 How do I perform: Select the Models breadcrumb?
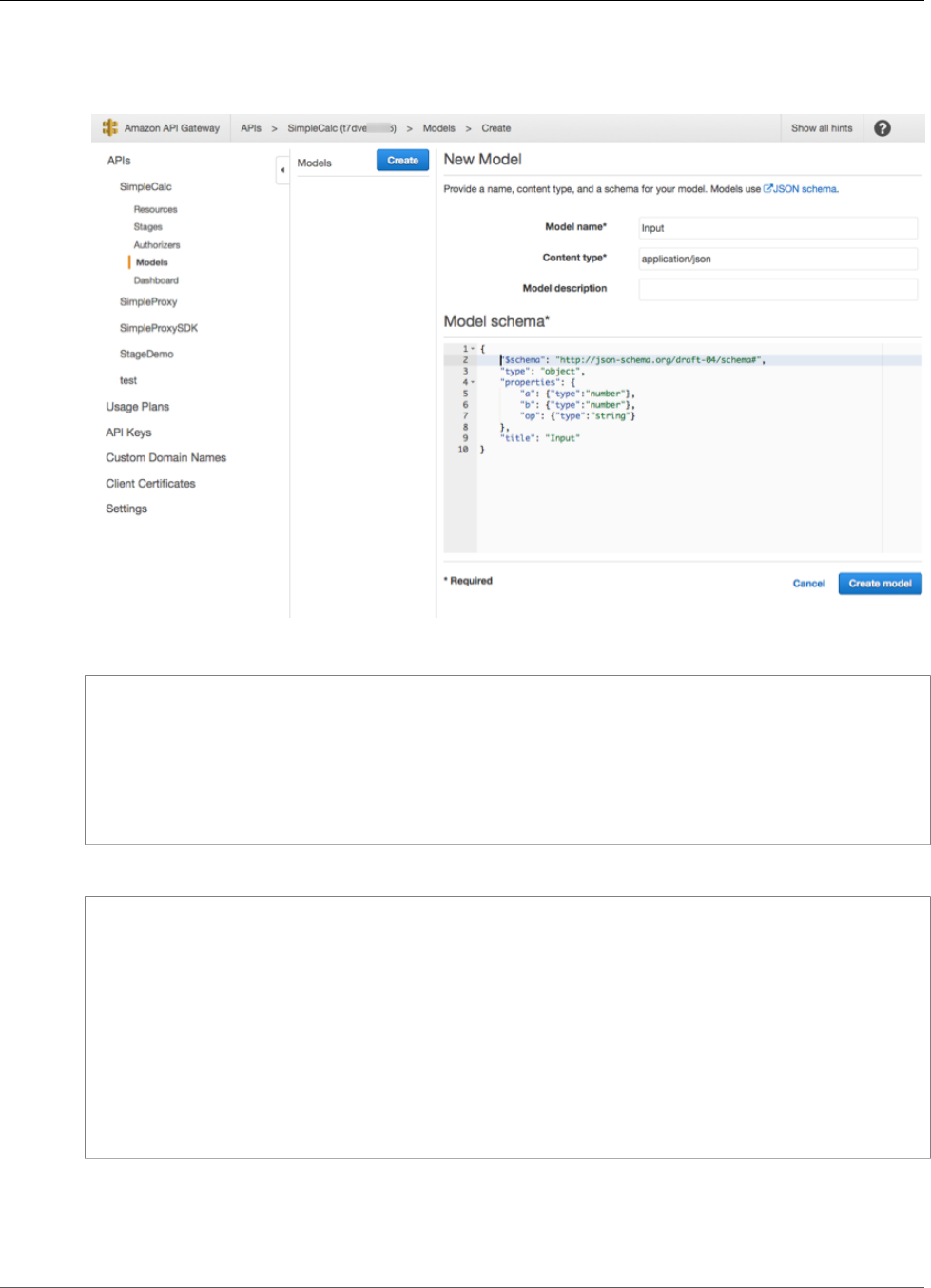tap(439, 128)
